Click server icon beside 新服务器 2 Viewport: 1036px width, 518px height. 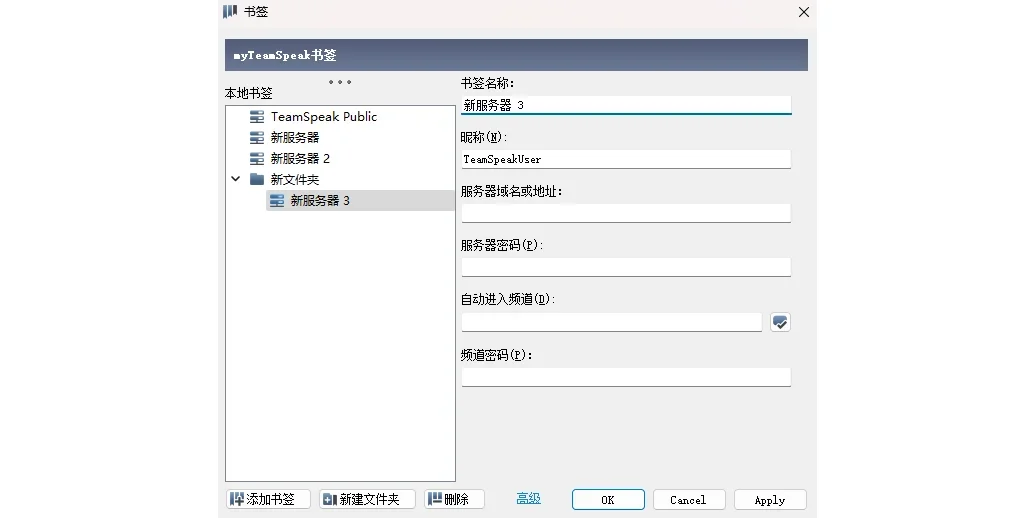click(257, 159)
